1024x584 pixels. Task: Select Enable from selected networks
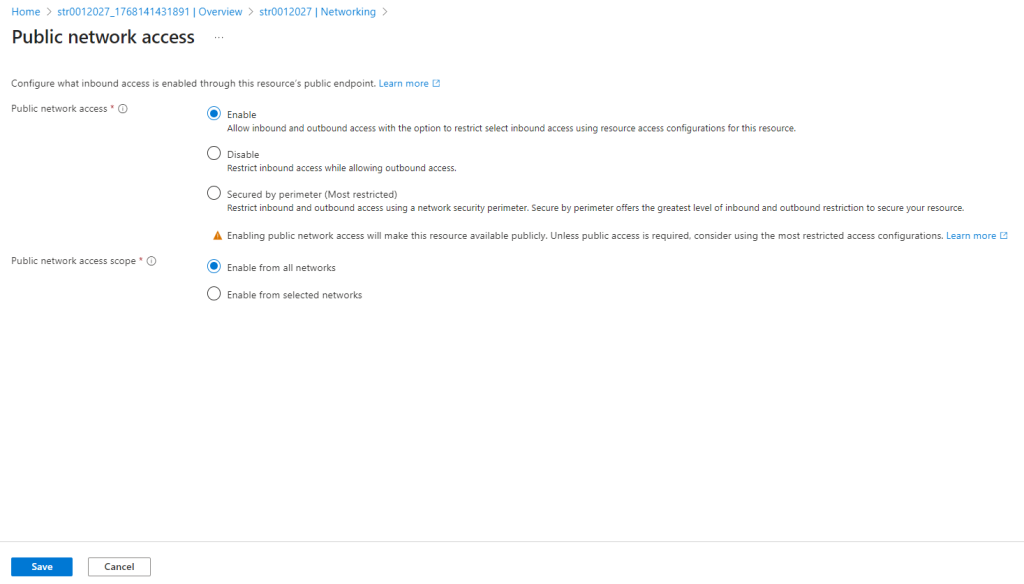coord(214,294)
